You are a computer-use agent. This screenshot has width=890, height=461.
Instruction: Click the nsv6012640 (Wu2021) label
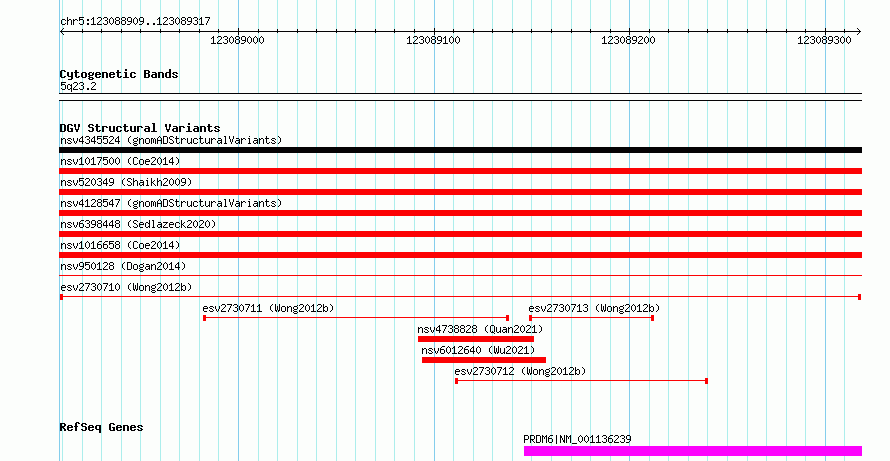point(478,350)
